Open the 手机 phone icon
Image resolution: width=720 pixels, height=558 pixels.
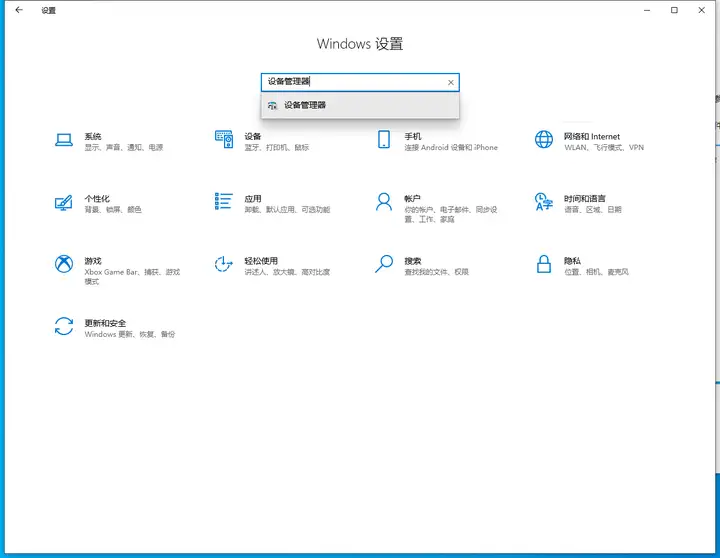[x=384, y=139]
